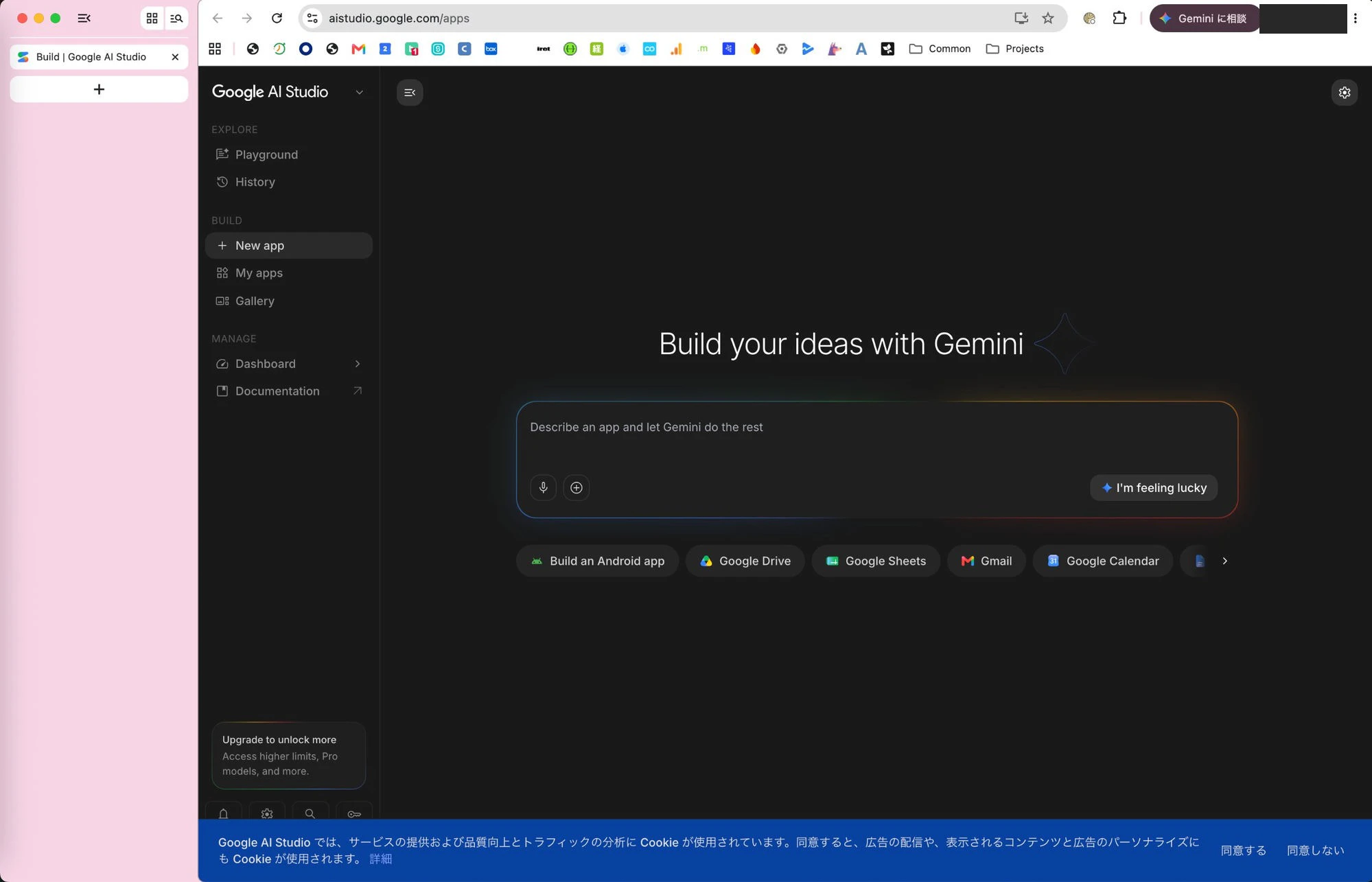The height and width of the screenshot is (882, 1372).
Task: Bookmark this page with the star icon
Action: click(1047, 19)
